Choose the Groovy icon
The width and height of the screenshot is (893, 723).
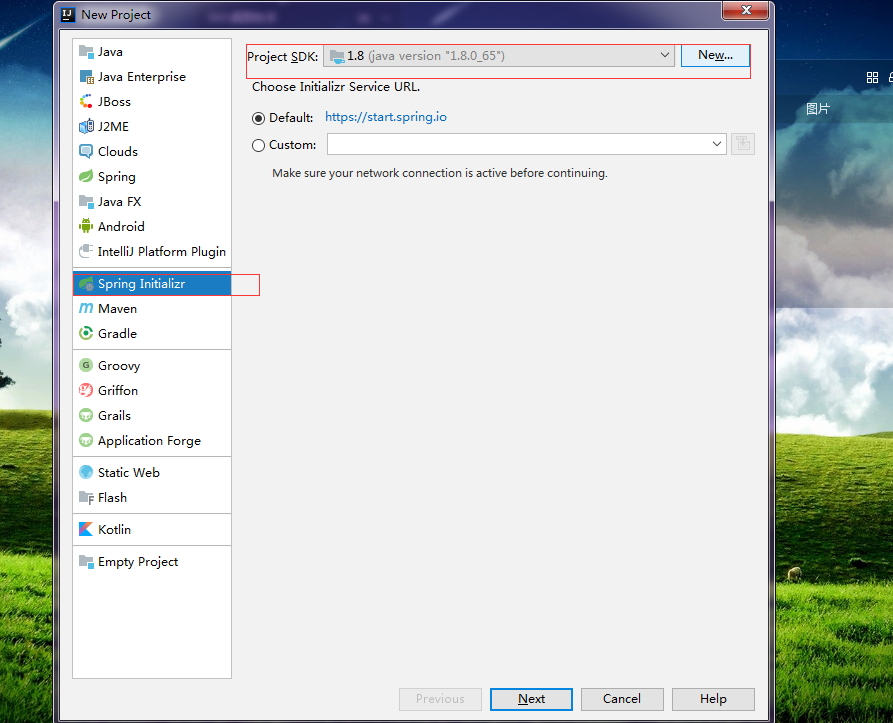click(86, 365)
